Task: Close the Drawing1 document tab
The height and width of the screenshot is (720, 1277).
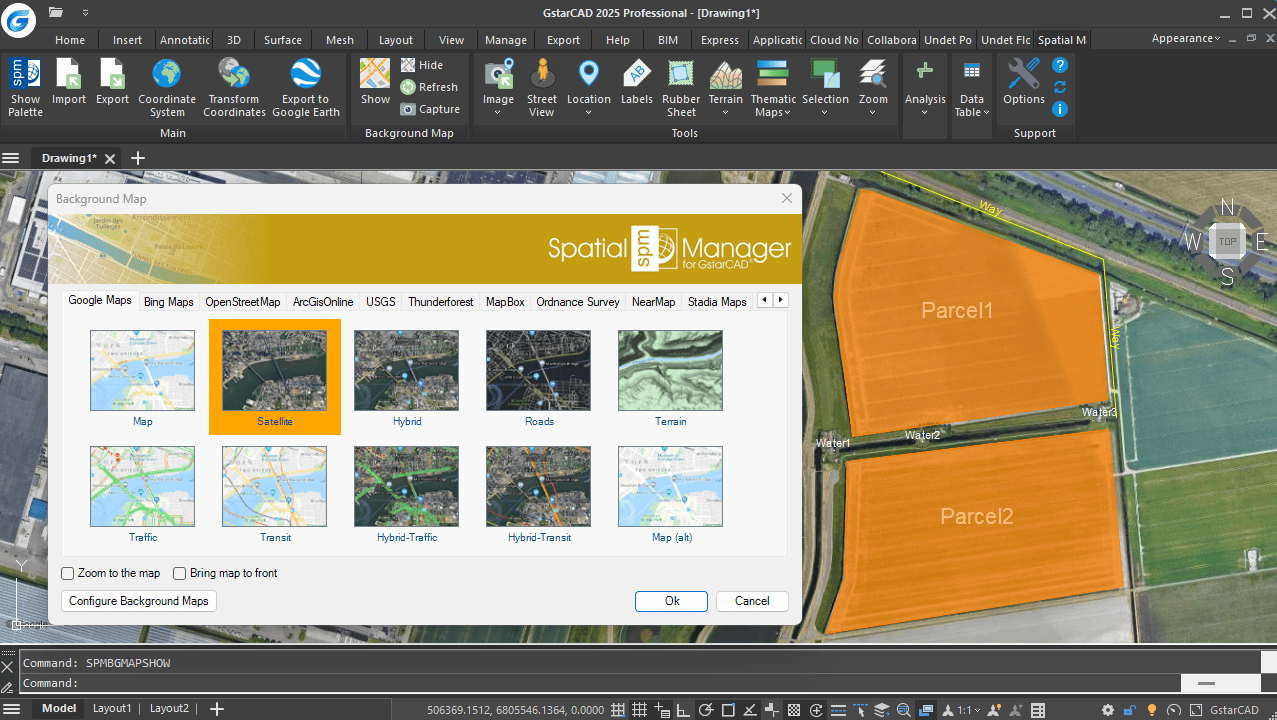Action: (x=110, y=159)
